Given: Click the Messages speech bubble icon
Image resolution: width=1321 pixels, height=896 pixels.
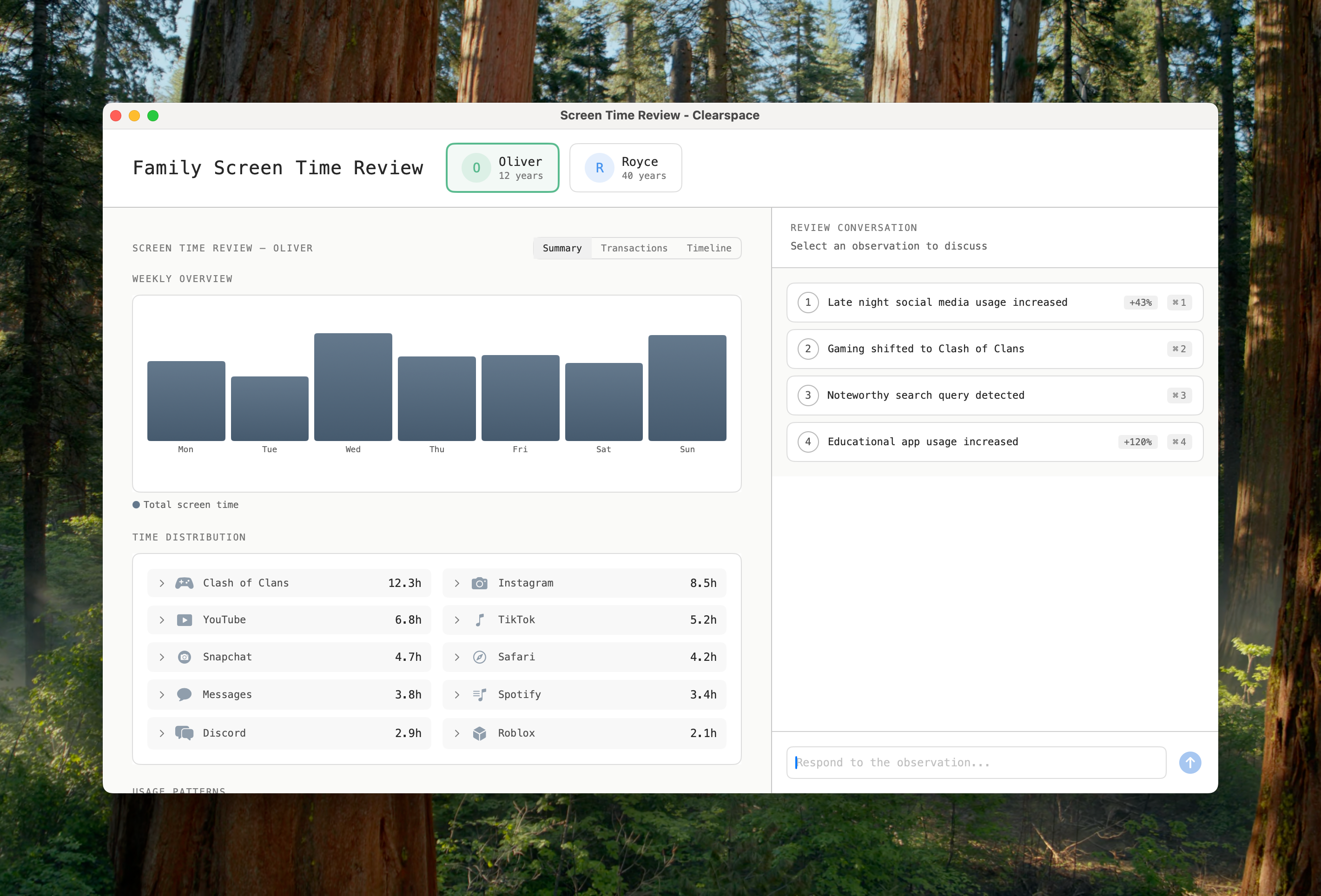Looking at the screenshot, I should (185, 694).
